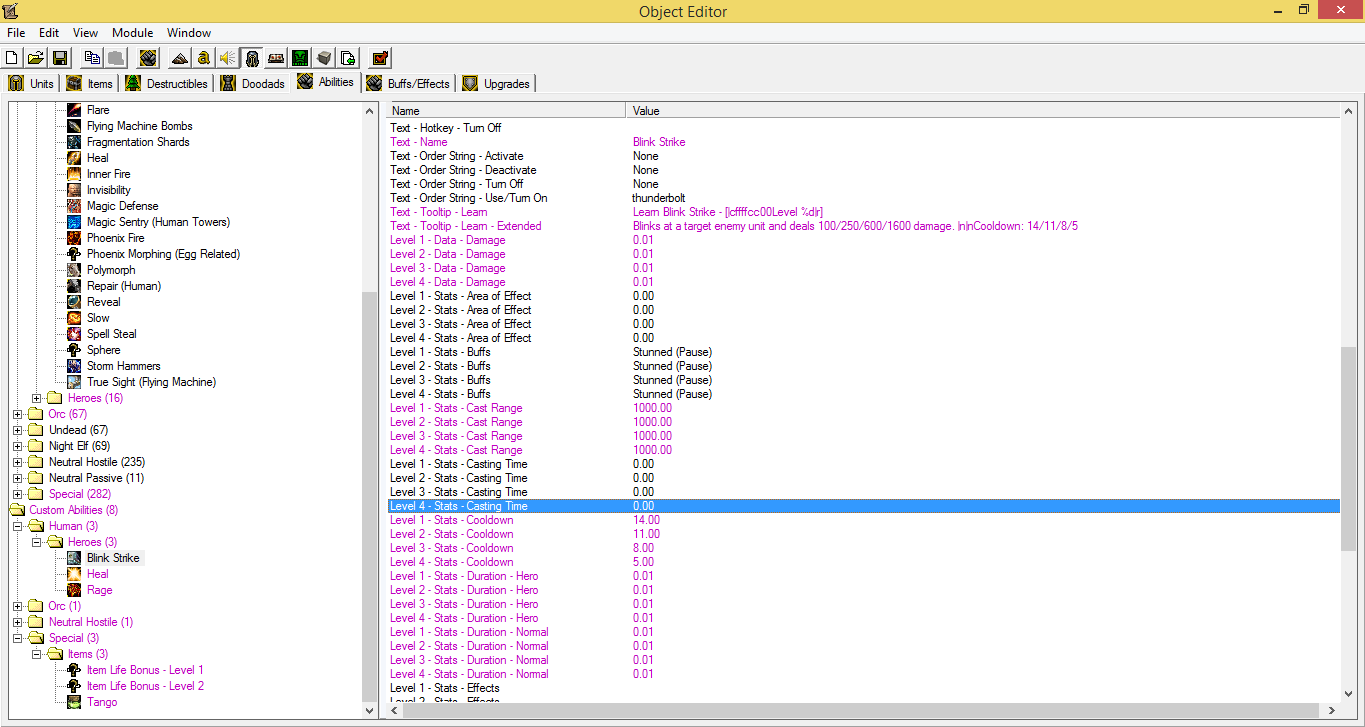Switch to the Doodads tab
The width and height of the screenshot is (1365, 727).
tap(253, 83)
